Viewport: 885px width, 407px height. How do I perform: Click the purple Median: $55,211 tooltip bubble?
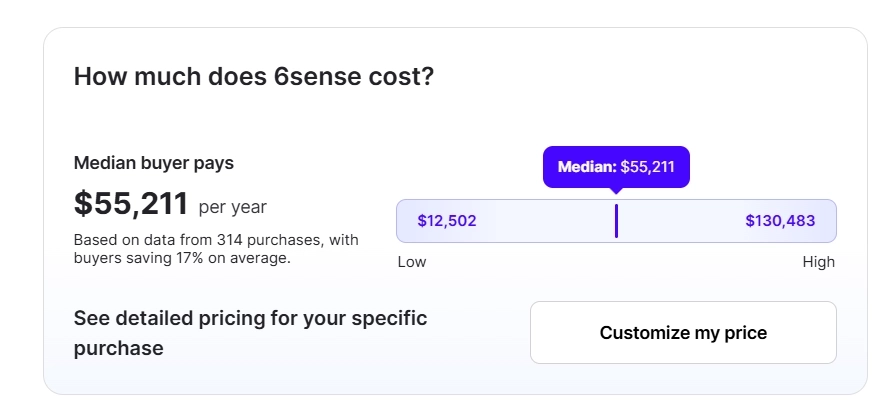[x=616, y=167]
